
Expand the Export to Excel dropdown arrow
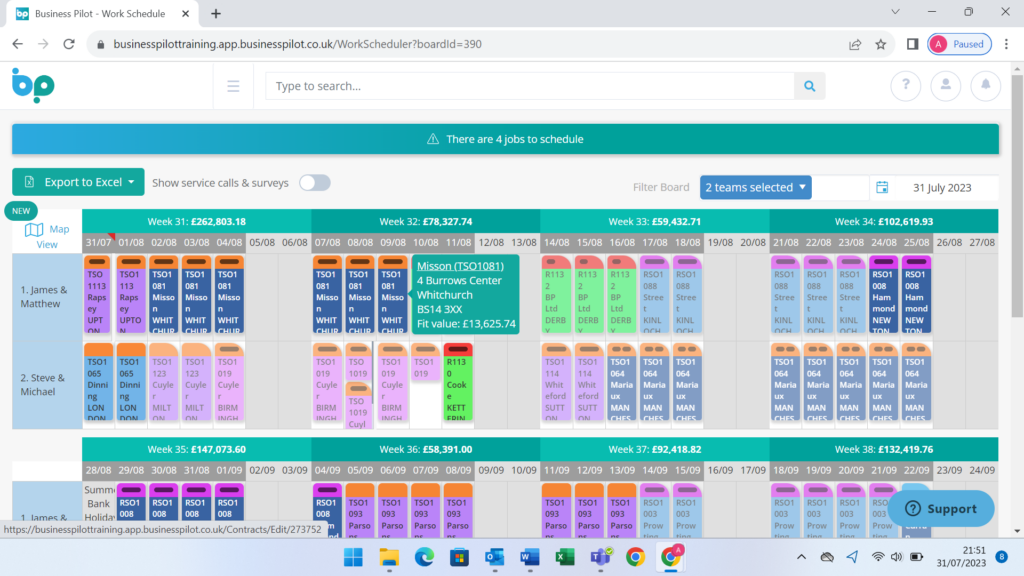[133, 182]
